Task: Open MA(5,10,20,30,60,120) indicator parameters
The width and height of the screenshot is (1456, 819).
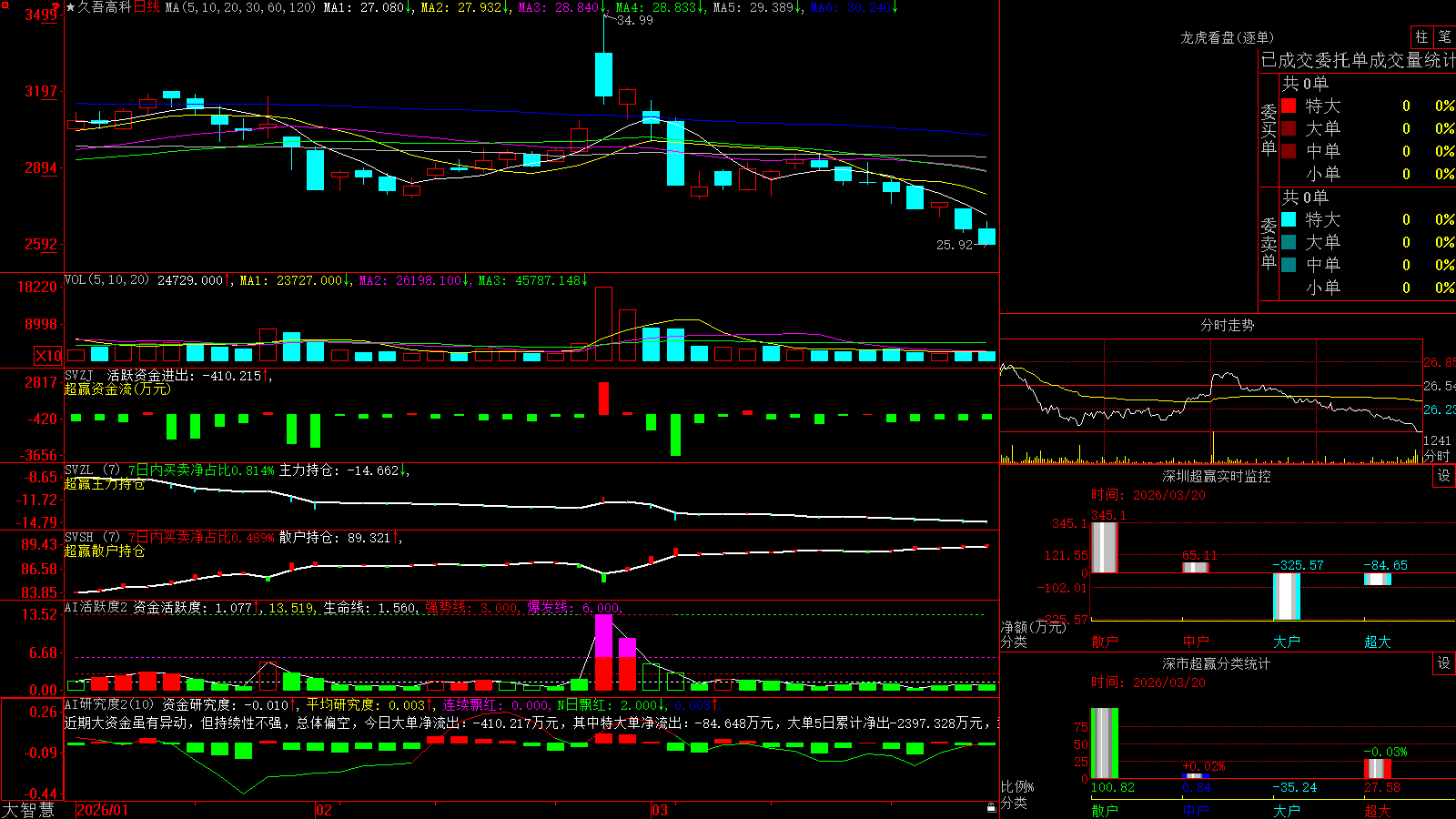Action: tap(240, 7)
